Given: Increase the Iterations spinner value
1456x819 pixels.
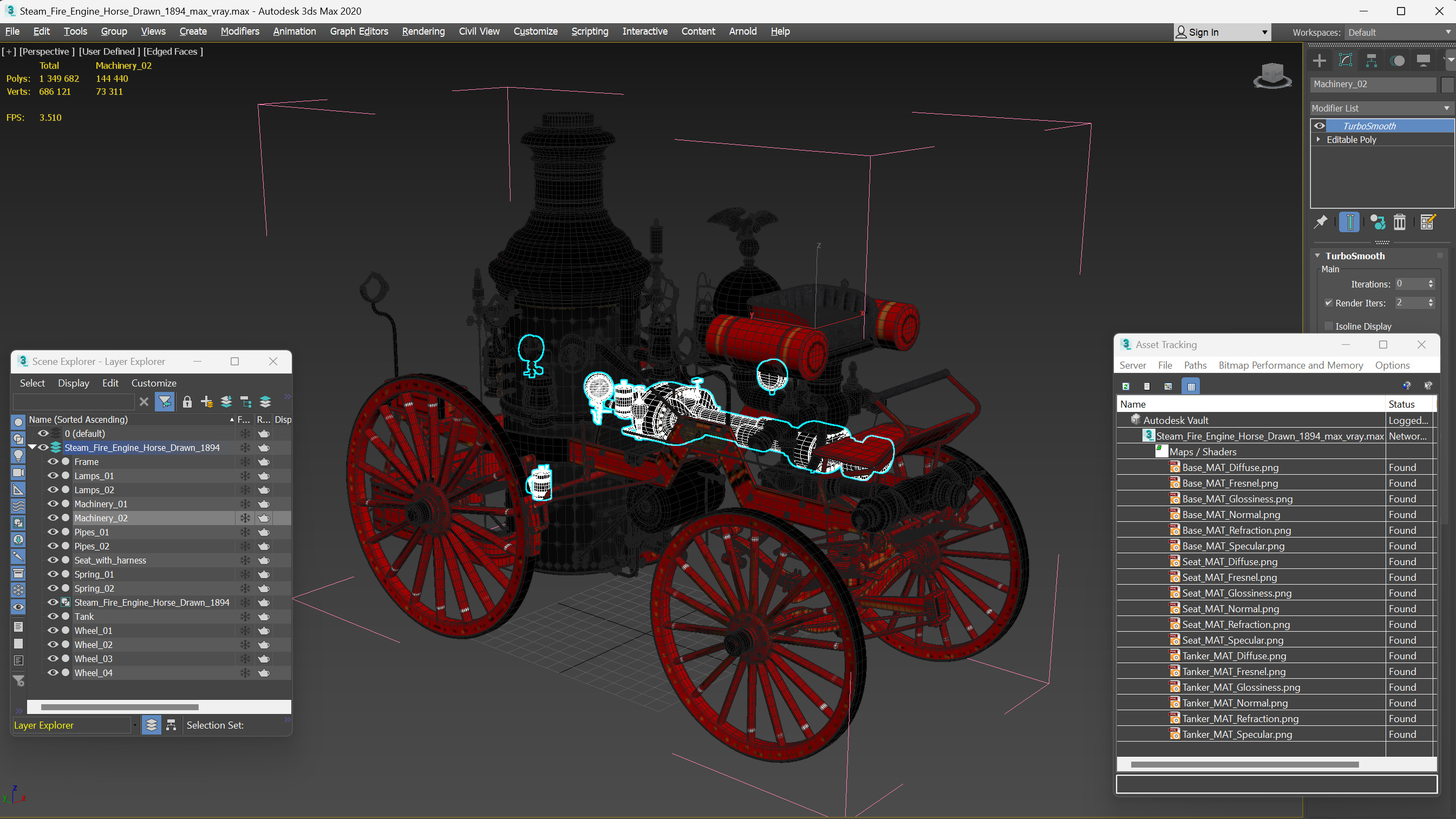Looking at the screenshot, I should 1431,281.
